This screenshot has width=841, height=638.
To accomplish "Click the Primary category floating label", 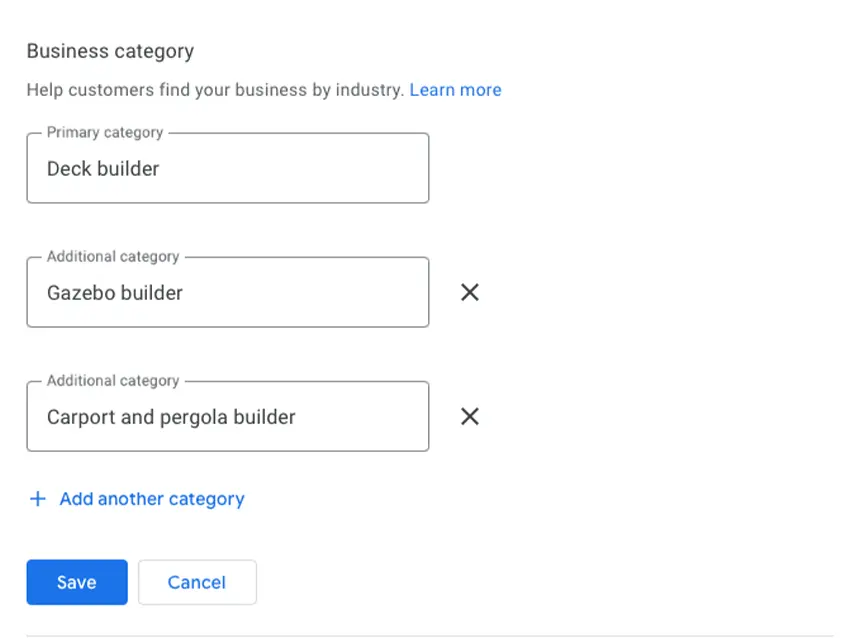I will tap(104, 132).
